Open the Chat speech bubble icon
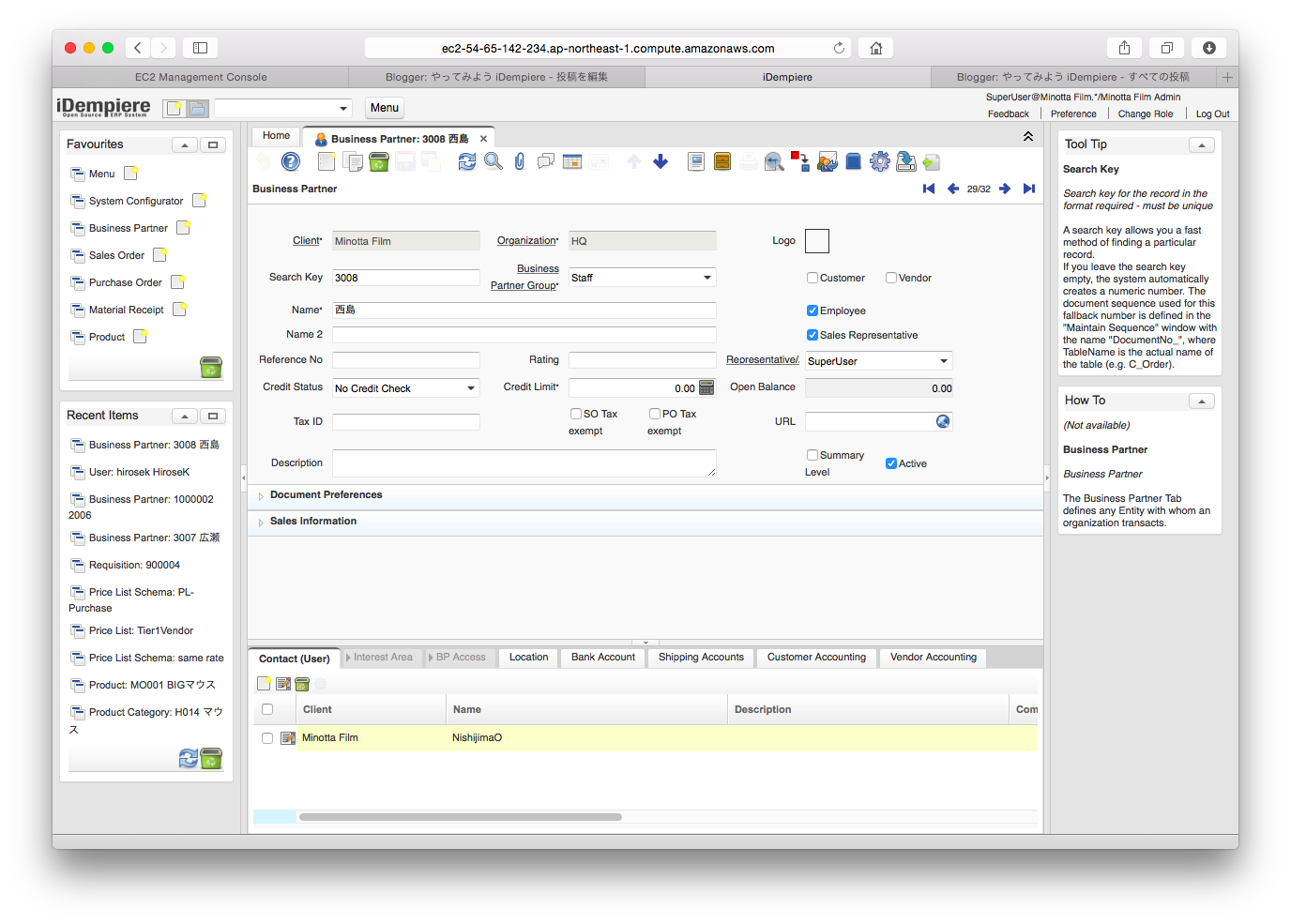This screenshot has width=1291, height=924. click(x=545, y=162)
